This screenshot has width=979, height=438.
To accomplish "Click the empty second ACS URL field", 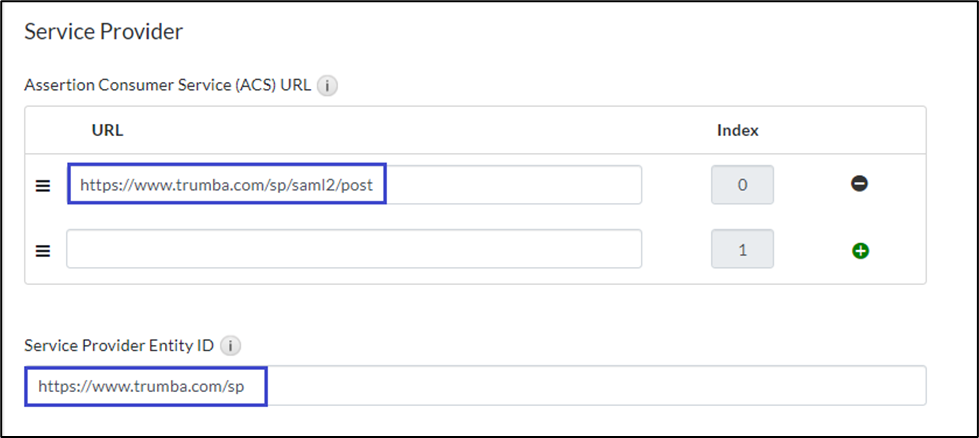I will tap(354, 249).
